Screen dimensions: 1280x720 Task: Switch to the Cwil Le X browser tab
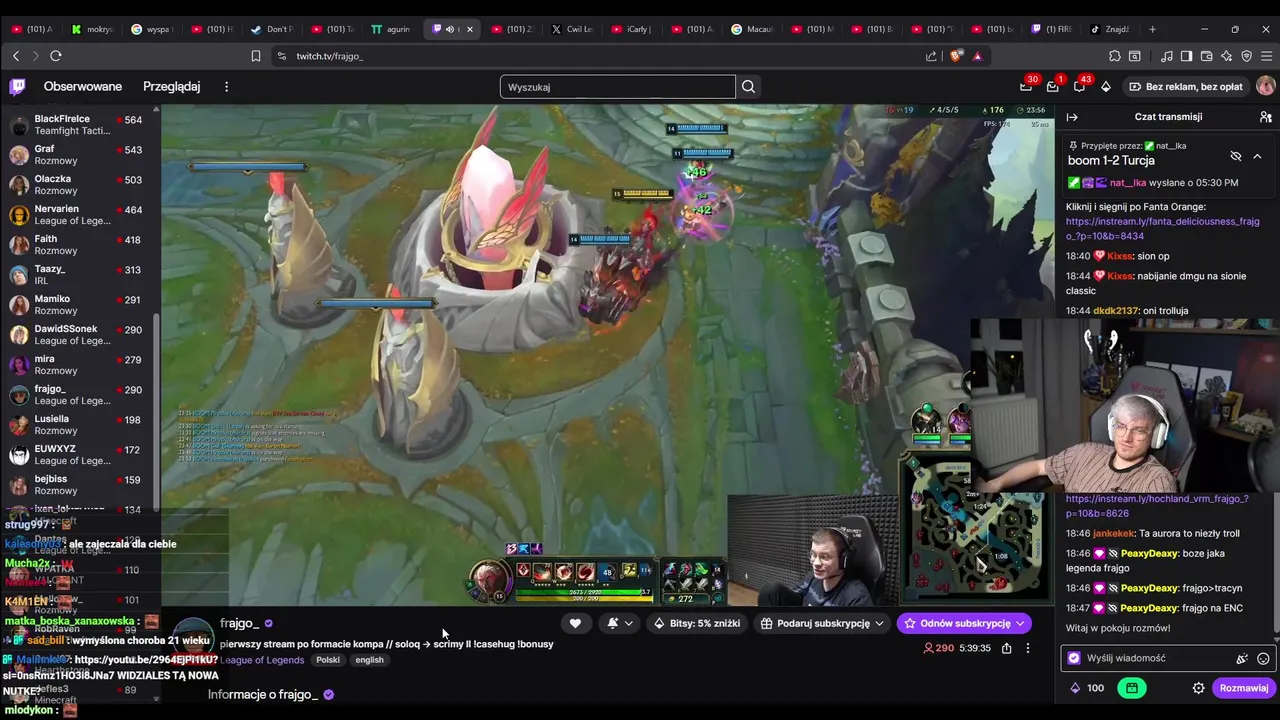click(573, 29)
